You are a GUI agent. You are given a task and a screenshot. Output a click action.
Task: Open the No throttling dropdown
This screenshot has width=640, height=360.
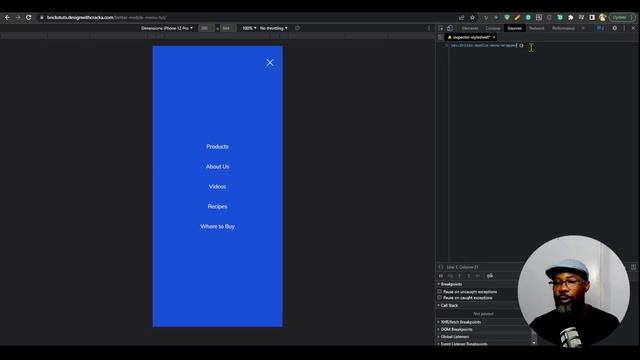pos(273,28)
